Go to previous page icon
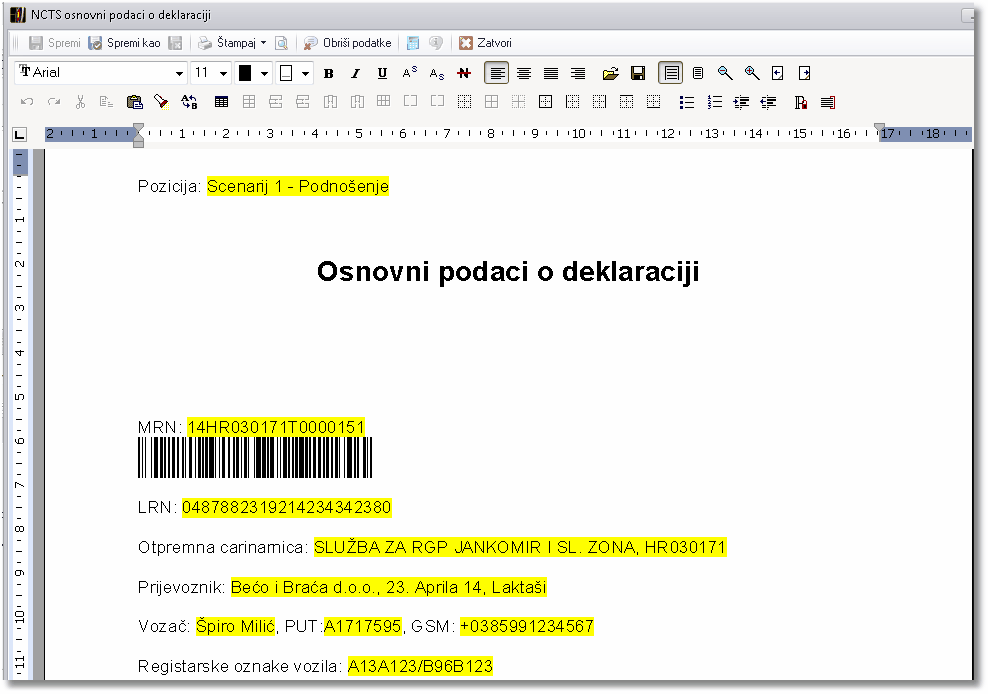 (x=778, y=73)
